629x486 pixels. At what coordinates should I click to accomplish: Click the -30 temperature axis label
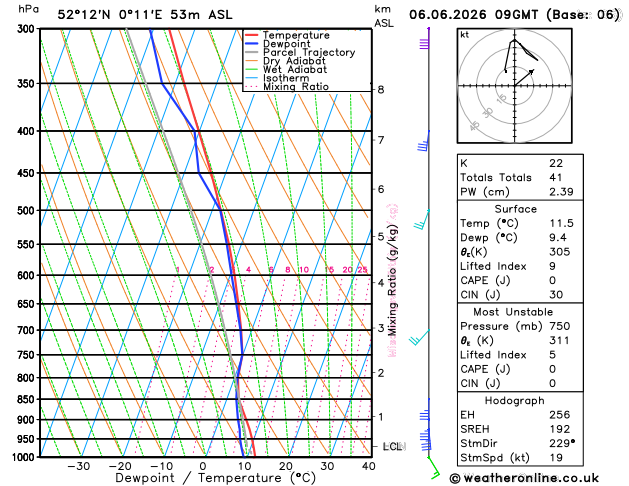tap(79, 466)
